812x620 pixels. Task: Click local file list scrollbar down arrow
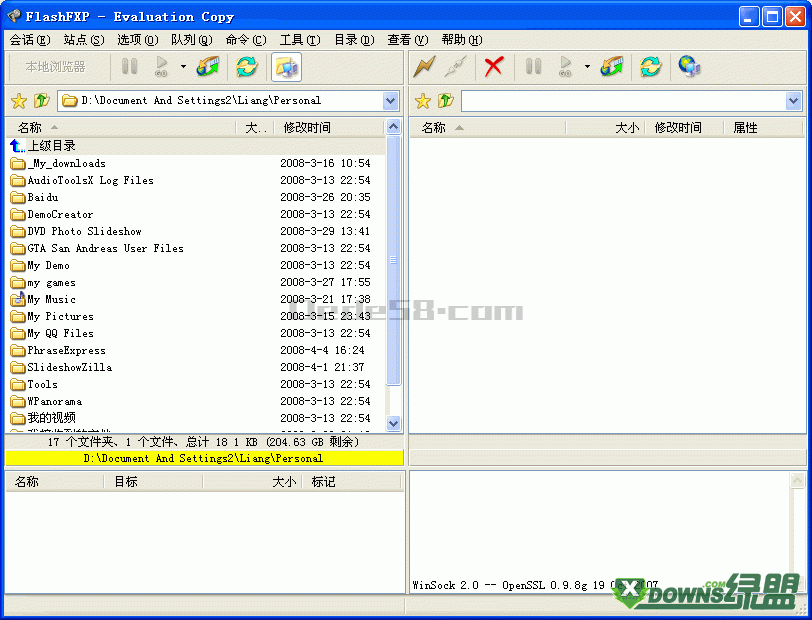coord(393,423)
